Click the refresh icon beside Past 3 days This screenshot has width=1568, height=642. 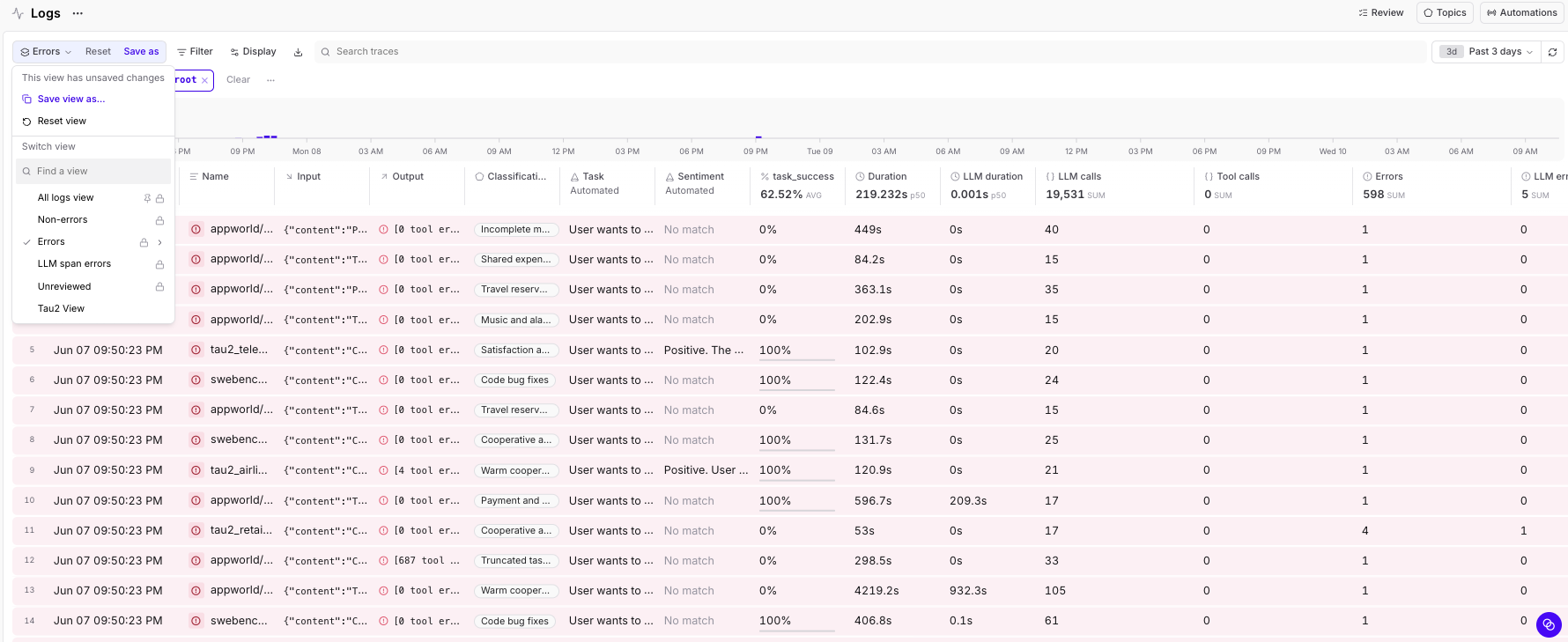point(1552,52)
